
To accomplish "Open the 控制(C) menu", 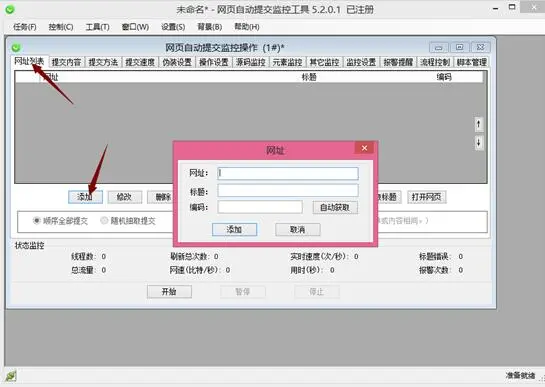I will coord(61,27).
